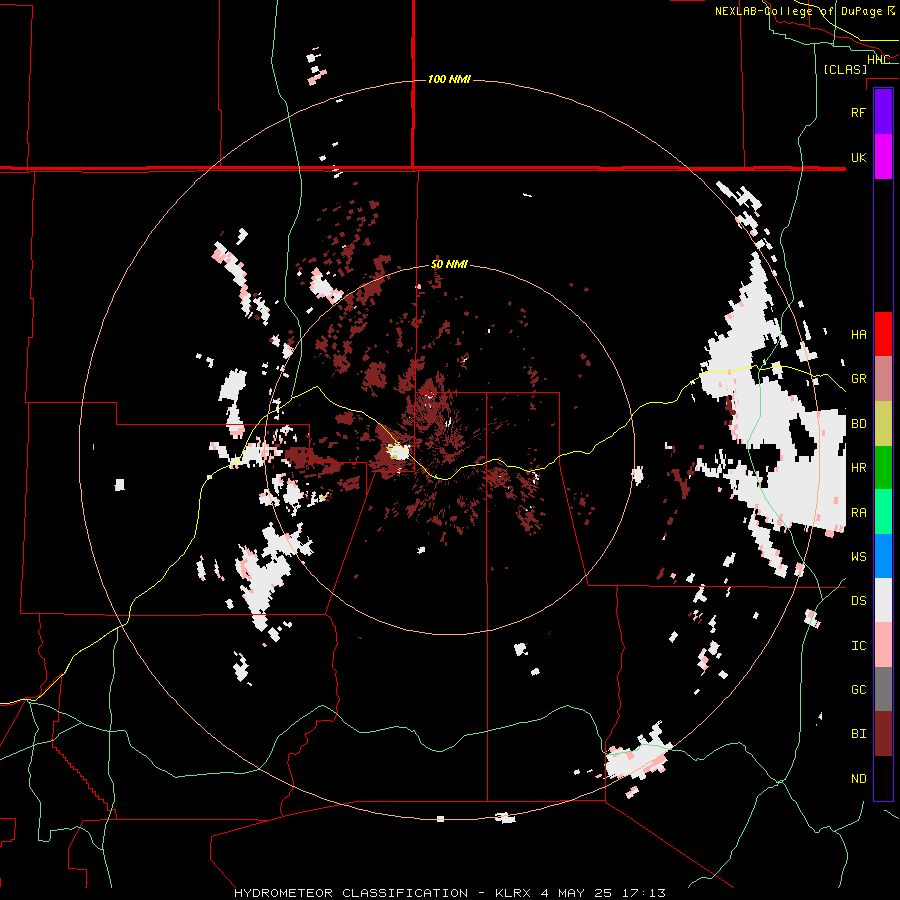This screenshot has height=900, width=900.
Task: Click the HA legend label
Action: tap(858, 334)
